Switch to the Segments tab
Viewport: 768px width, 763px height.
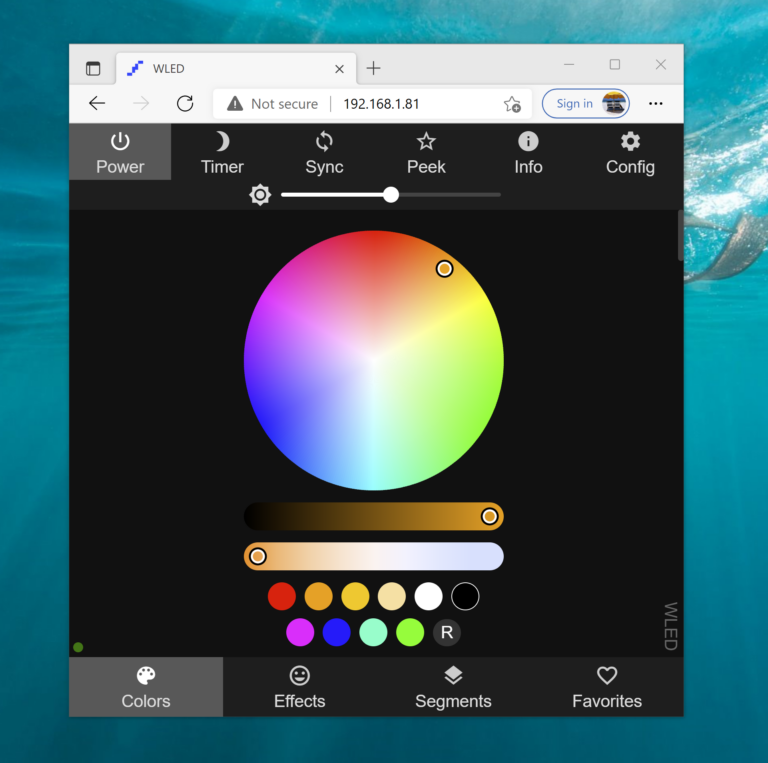tap(453, 687)
